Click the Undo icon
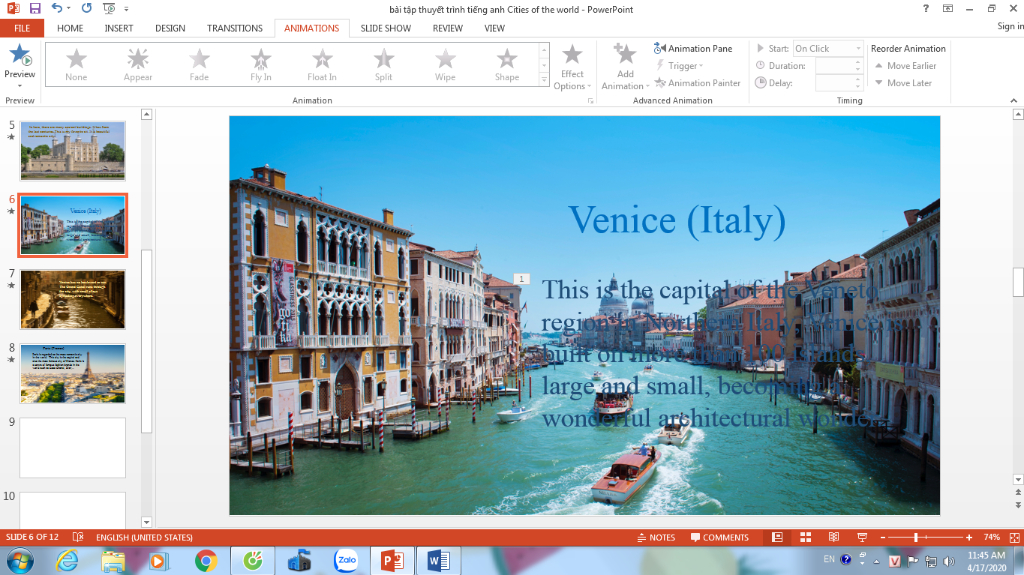Image resolution: width=1024 pixels, height=575 pixels. click(x=57, y=8)
